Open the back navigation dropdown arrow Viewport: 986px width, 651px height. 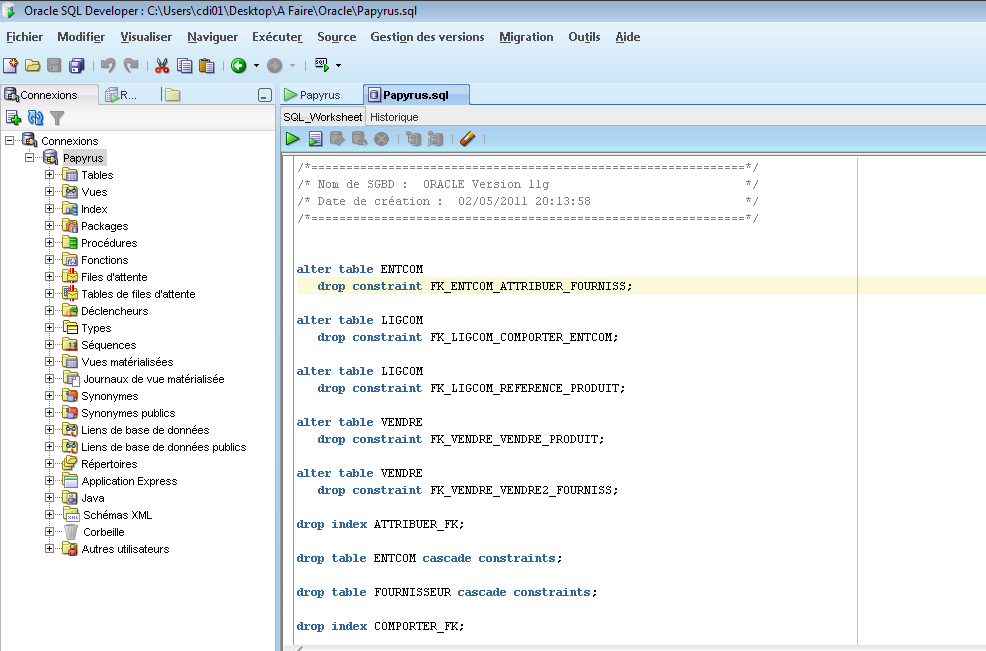tap(256, 66)
